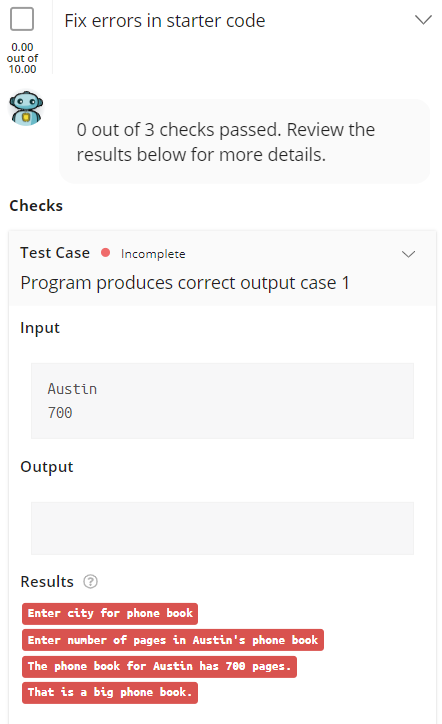Click the That is a big phone book result
Image resolution: width=442 pixels, height=724 pixels.
(110, 693)
